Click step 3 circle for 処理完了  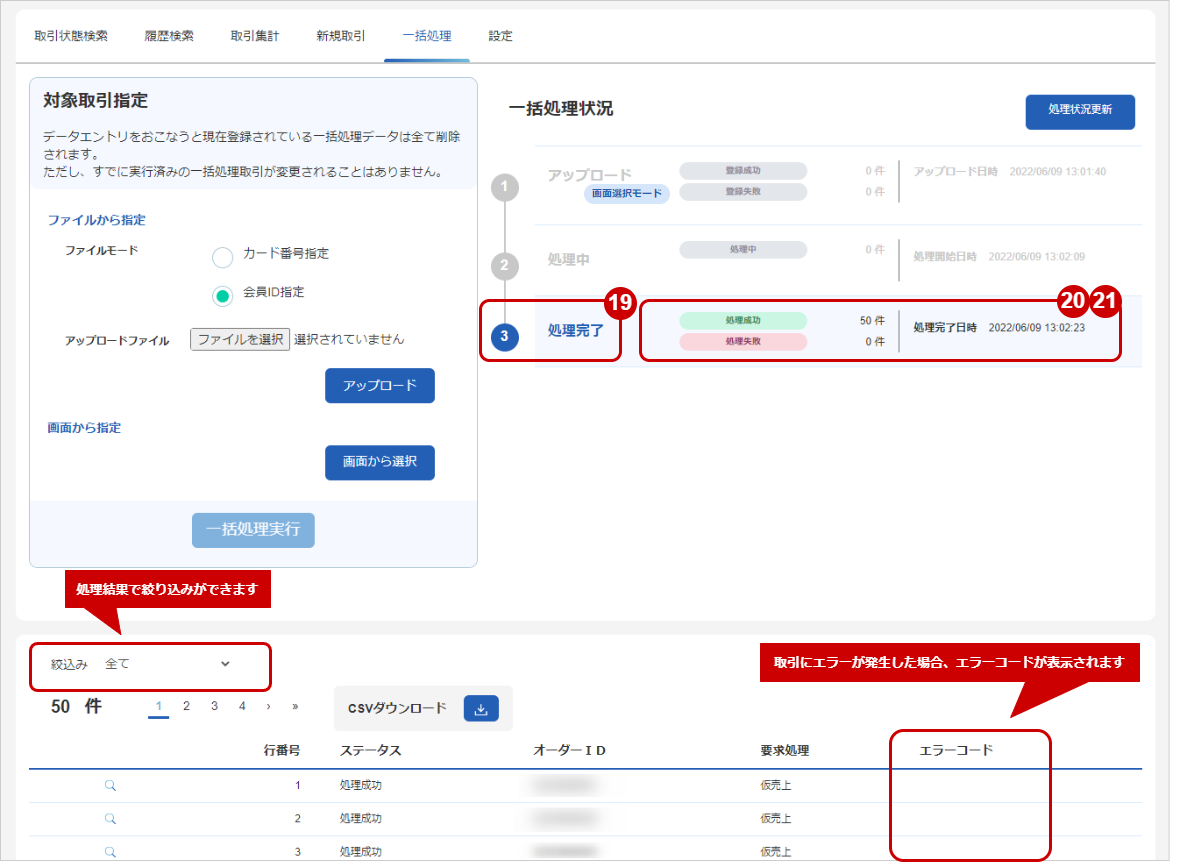click(505, 336)
